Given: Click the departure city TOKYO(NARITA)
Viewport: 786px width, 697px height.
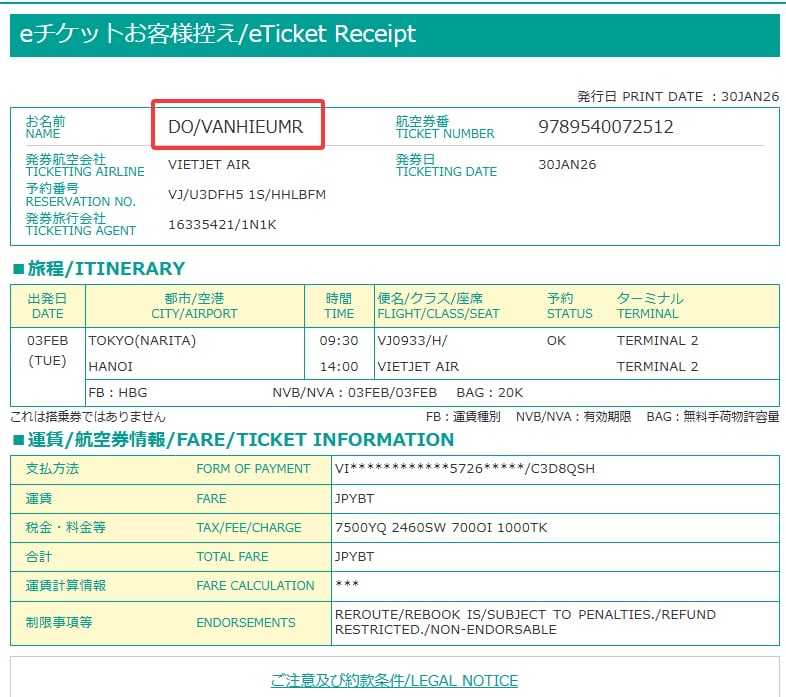Looking at the screenshot, I should [x=143, y=341].
